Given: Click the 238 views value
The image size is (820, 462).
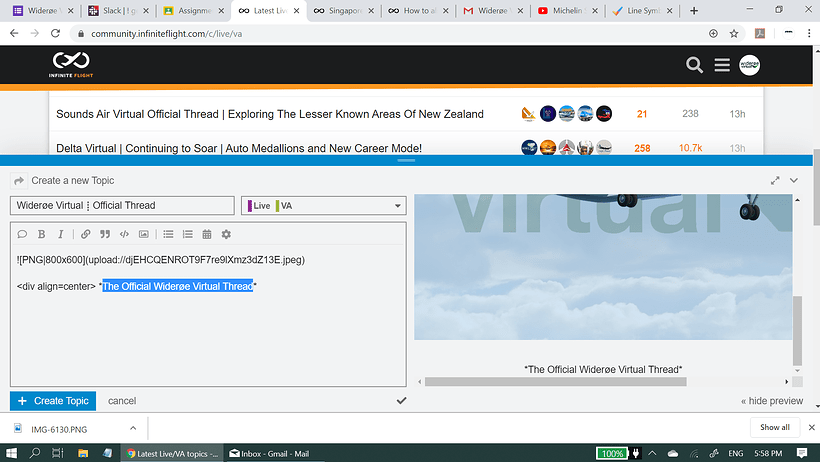Looking at the screenshot, I should coord(690,114).
